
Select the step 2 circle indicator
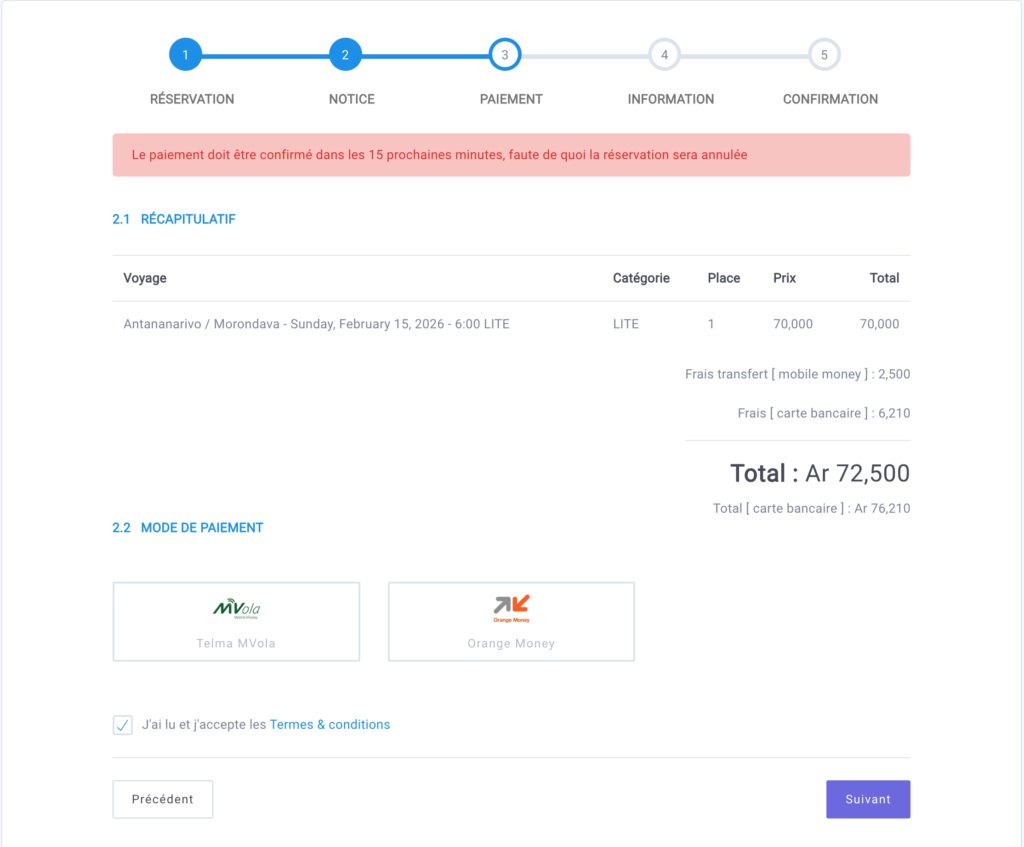coord(345,55)
